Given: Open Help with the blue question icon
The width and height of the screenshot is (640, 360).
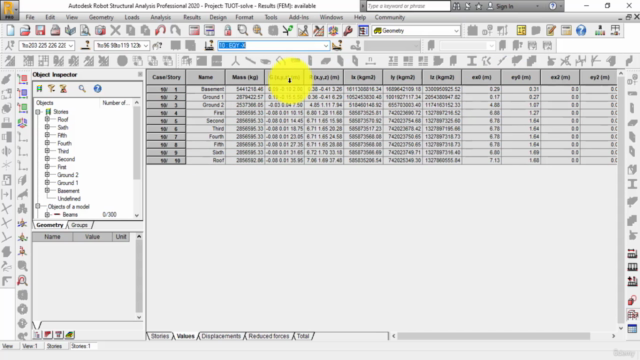Looking at the screenshot, I should tap(581, 31).
